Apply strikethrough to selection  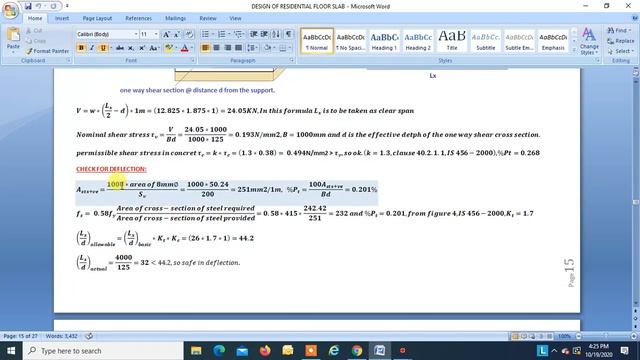point(120,48)
